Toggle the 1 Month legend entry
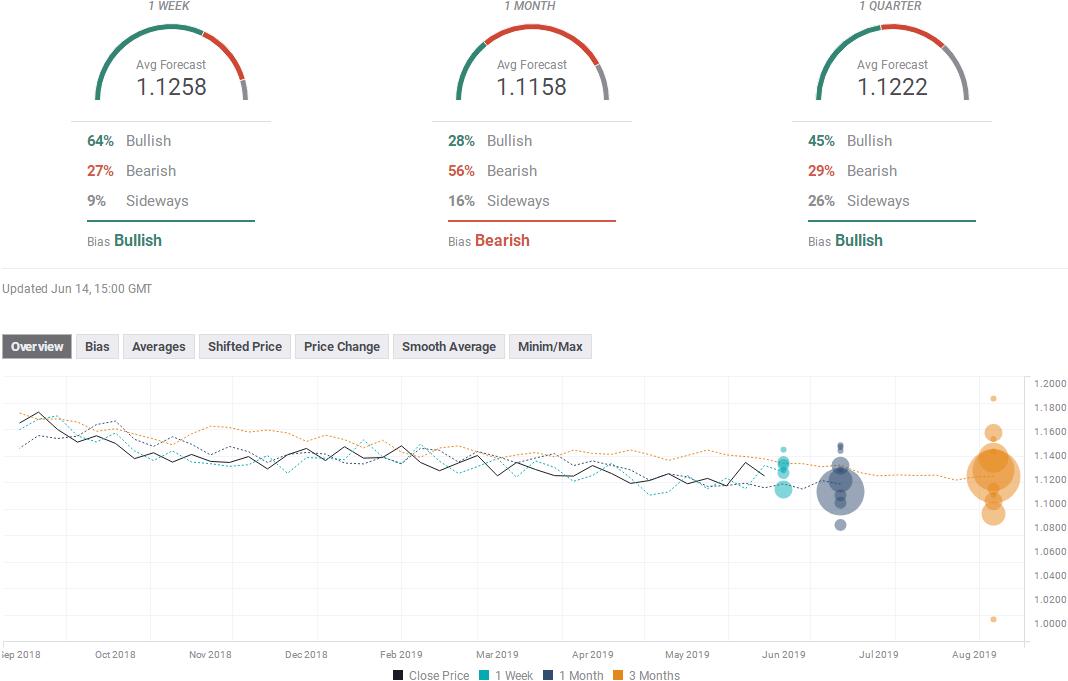Viewport: 1068px width, 681px height. point(576,675)
